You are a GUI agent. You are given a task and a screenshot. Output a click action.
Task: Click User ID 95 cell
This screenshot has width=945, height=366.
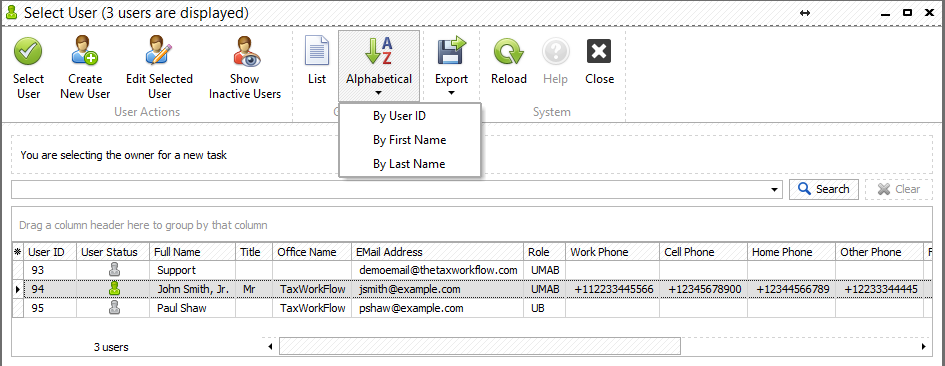pos(49,308)
